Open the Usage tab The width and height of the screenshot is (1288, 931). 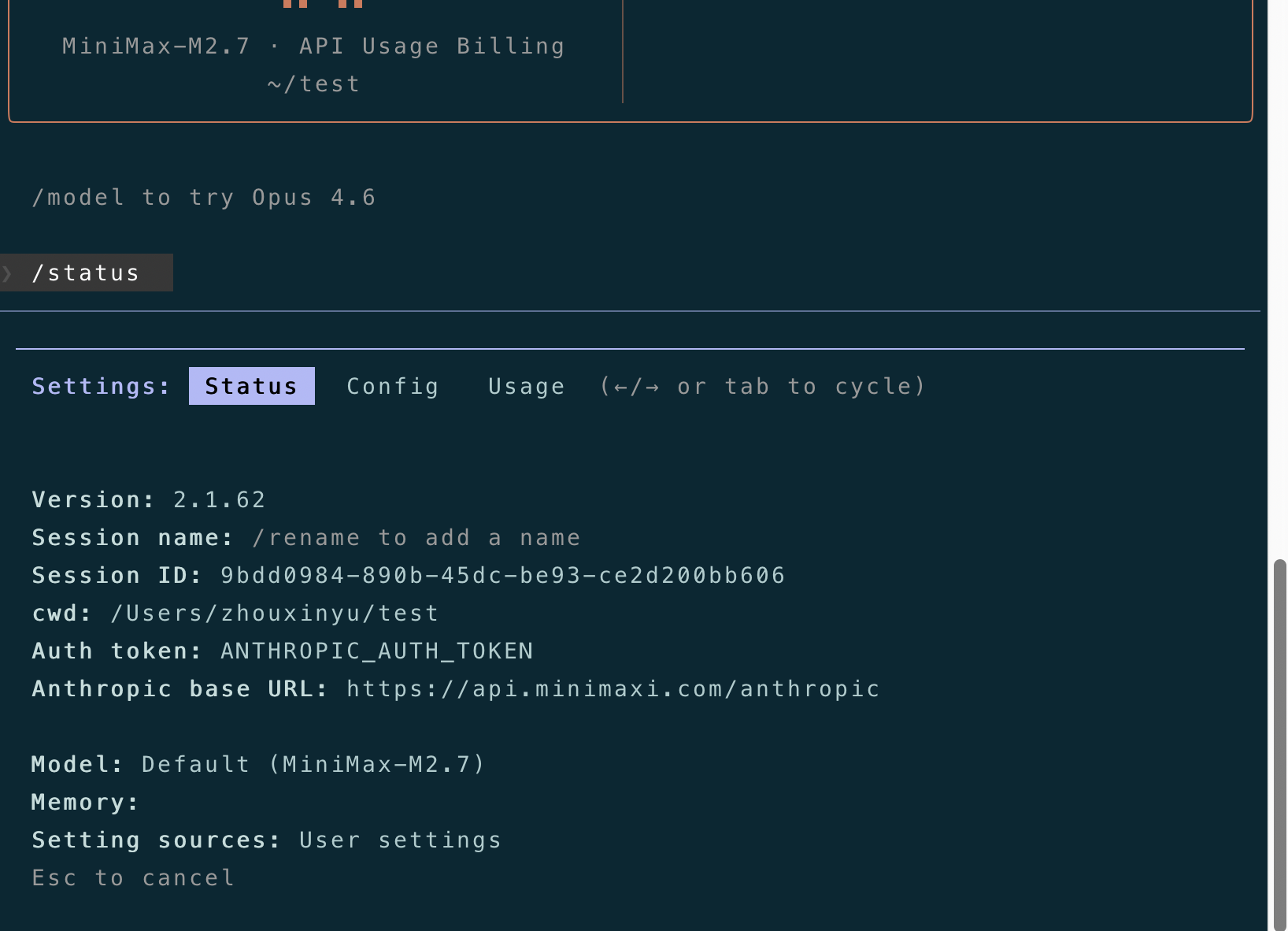[526, 386]
